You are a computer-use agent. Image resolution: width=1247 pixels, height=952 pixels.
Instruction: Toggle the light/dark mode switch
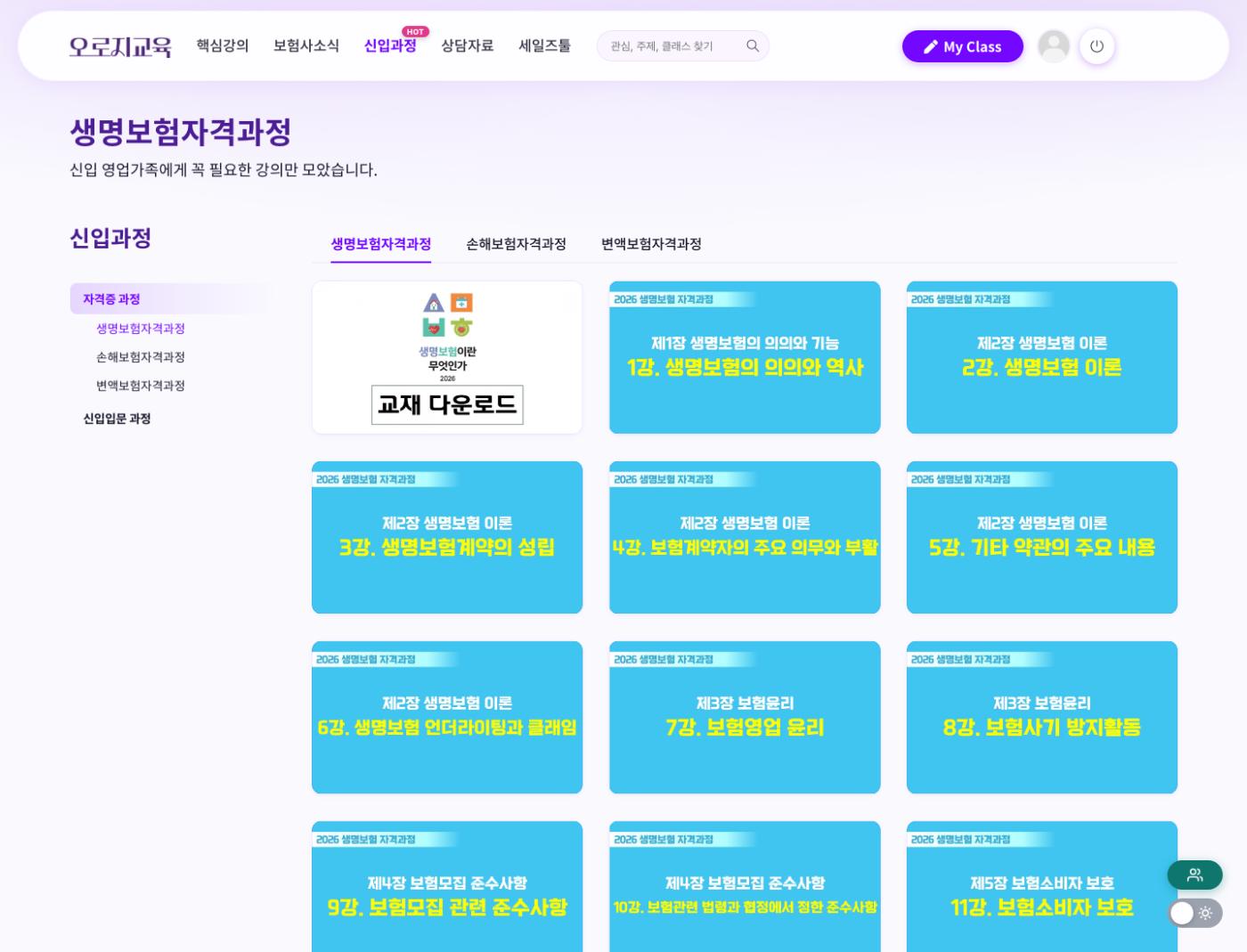[x=1194, y=913]
